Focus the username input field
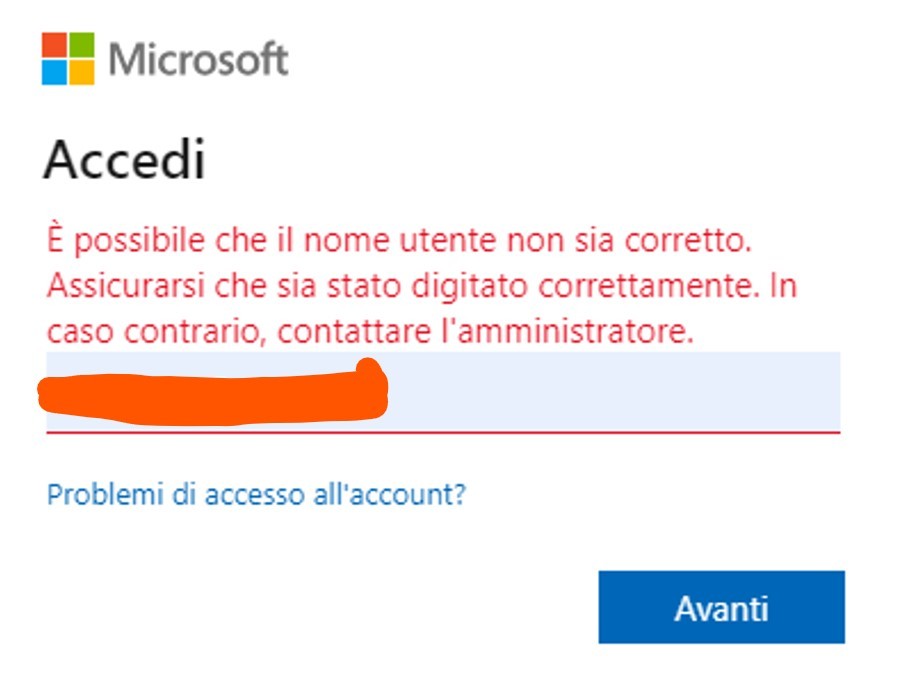 click(443, 392)
